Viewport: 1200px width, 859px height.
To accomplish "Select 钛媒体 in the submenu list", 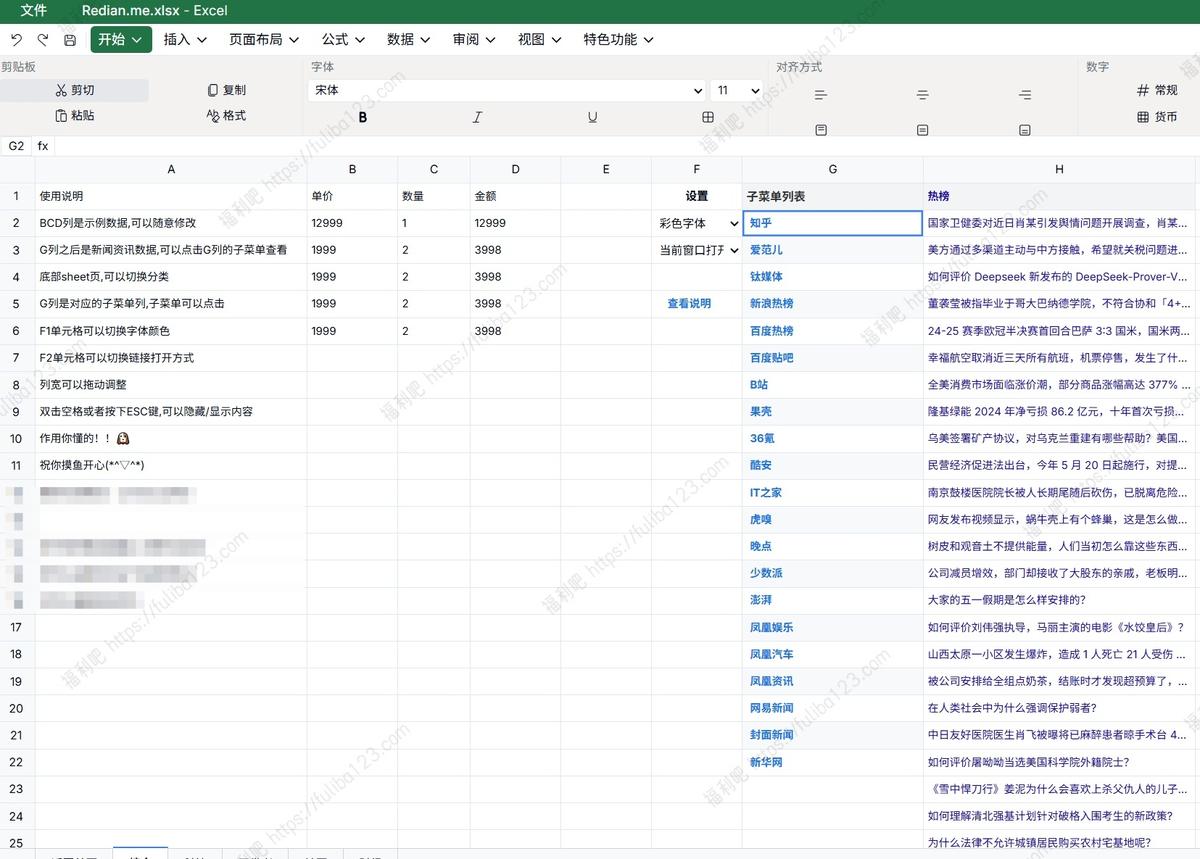I will click(x=766, y=277).
